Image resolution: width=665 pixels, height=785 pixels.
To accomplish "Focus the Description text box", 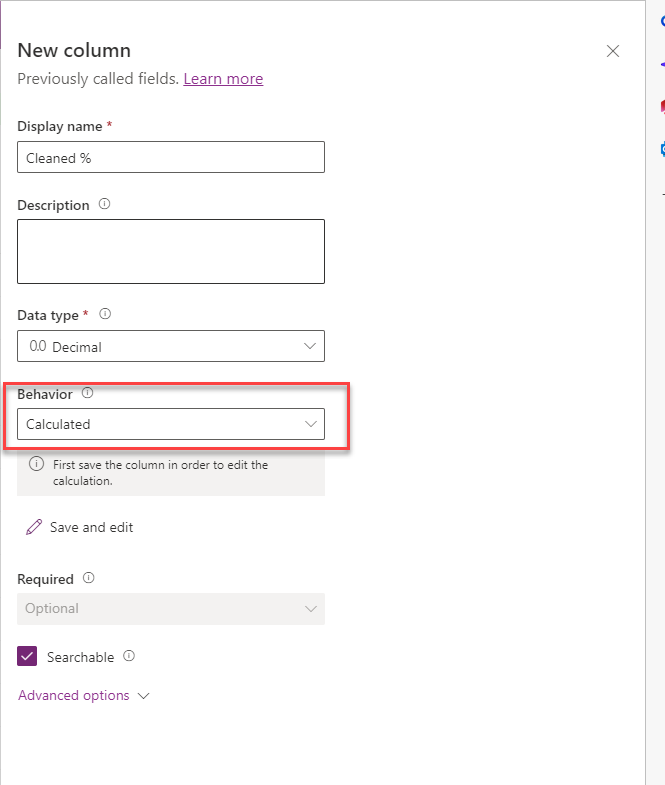I will coord(171,251).
